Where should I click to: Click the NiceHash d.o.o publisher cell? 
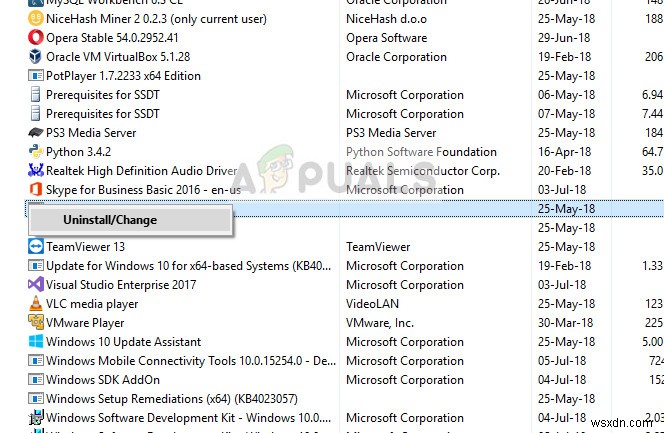click(x=386, y=19)
